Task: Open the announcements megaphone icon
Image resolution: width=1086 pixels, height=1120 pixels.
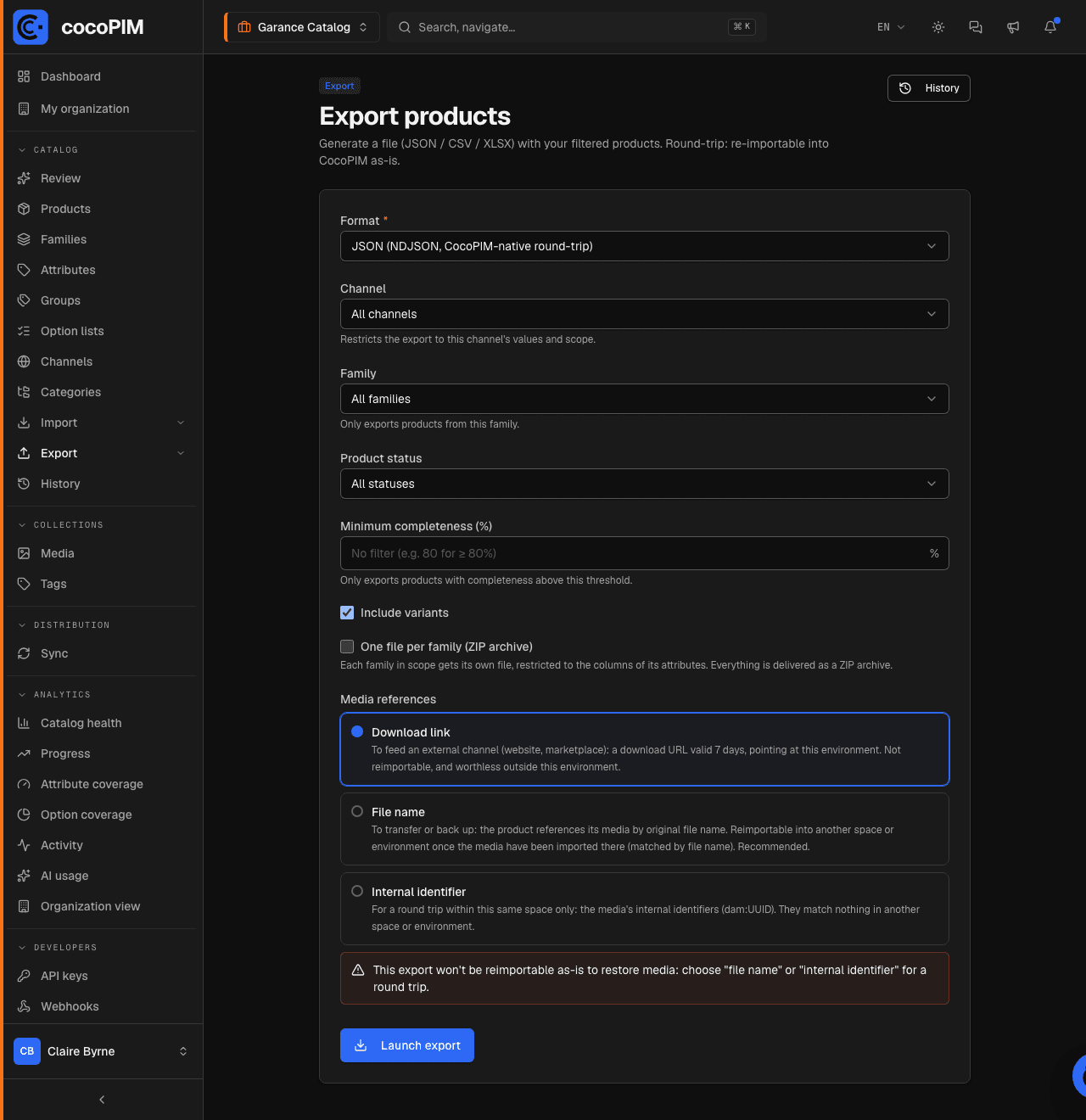Action: (1013, 27)
